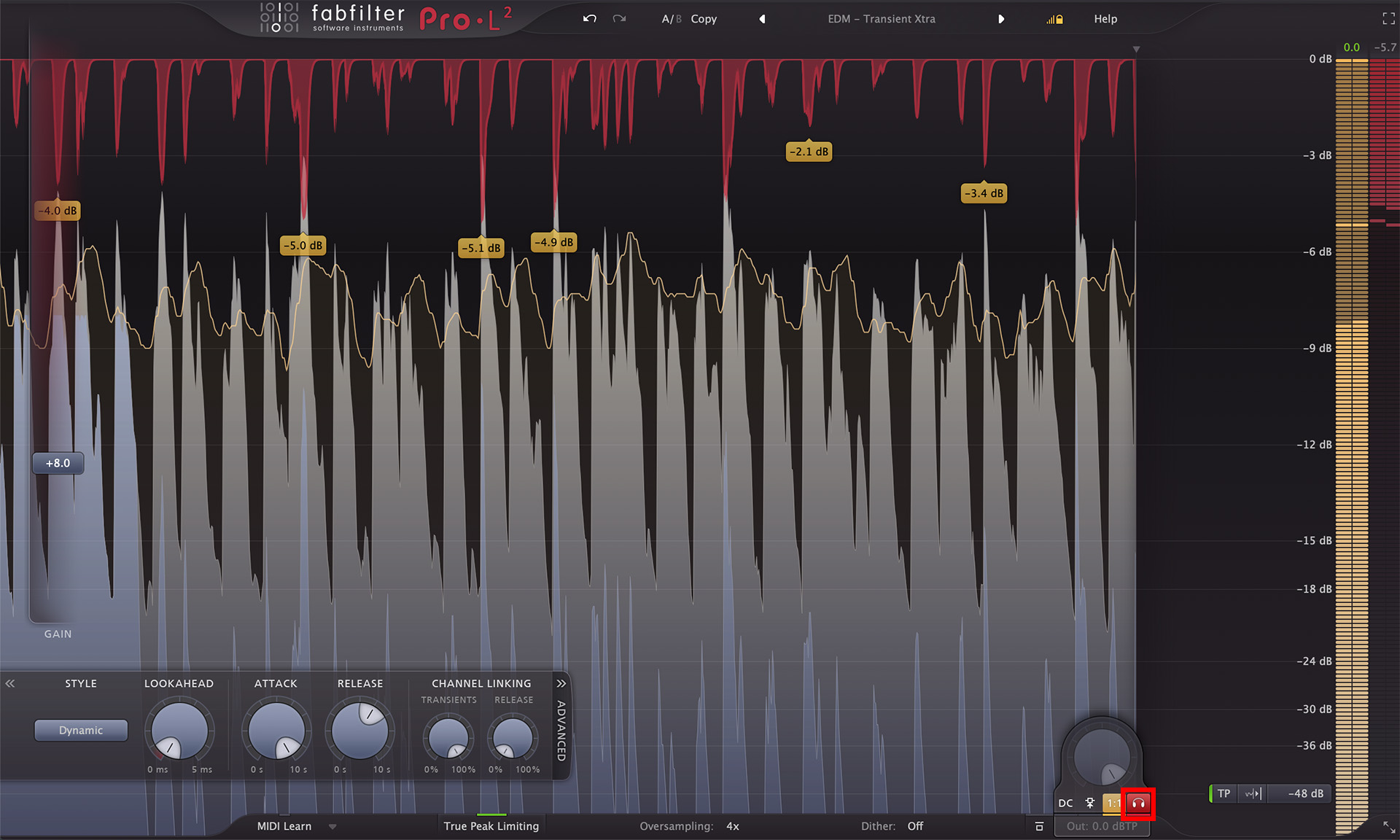Click the output level knob

[x=1102, y=757]
